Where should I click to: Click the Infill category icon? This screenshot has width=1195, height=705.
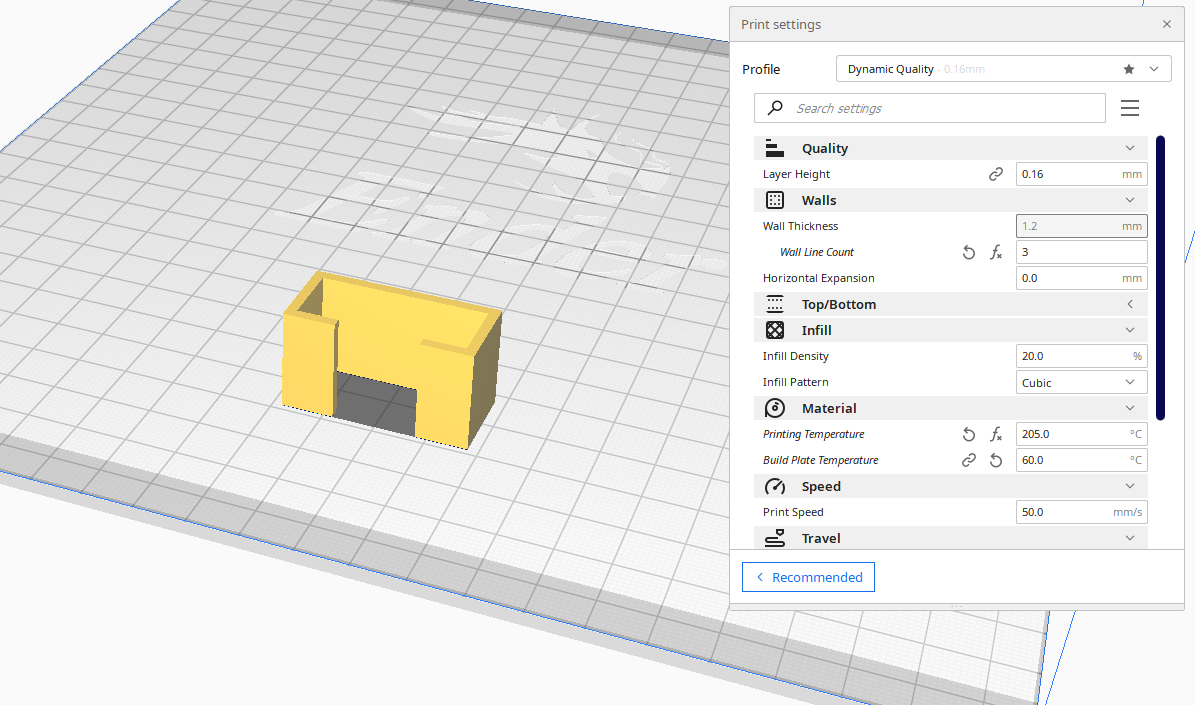click(774, 330)
